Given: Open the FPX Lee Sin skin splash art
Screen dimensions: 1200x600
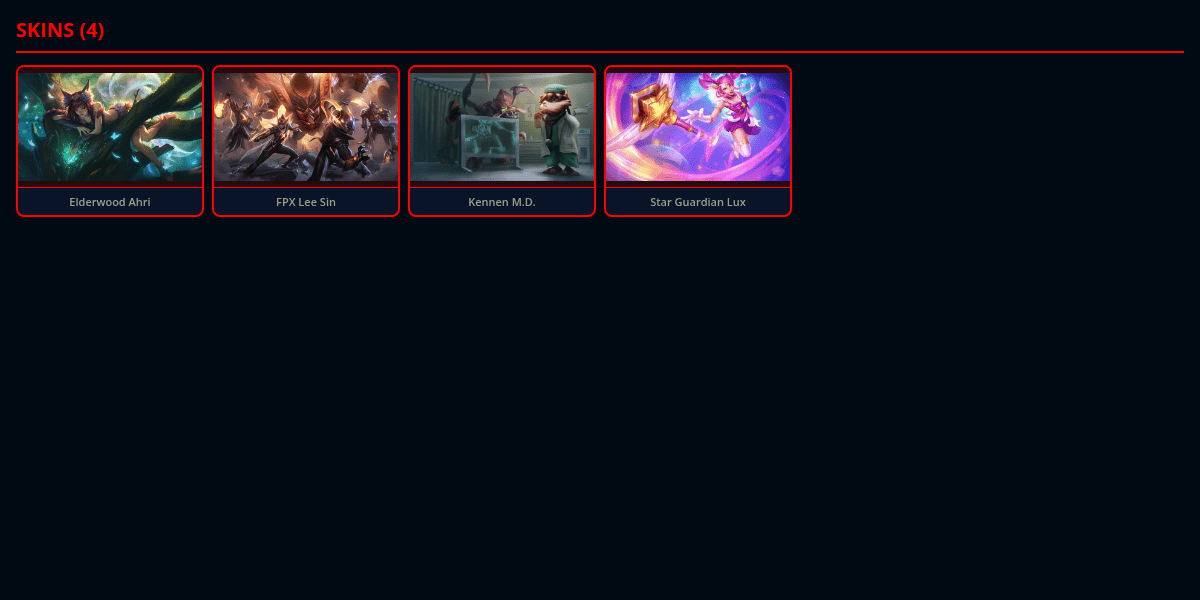Looking at the screenshot, I should pyautogui.click(x=306, y=127).
